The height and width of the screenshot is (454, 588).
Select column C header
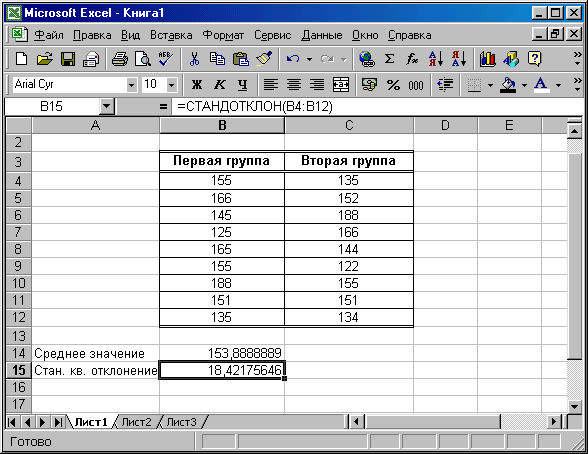point(349,125)
